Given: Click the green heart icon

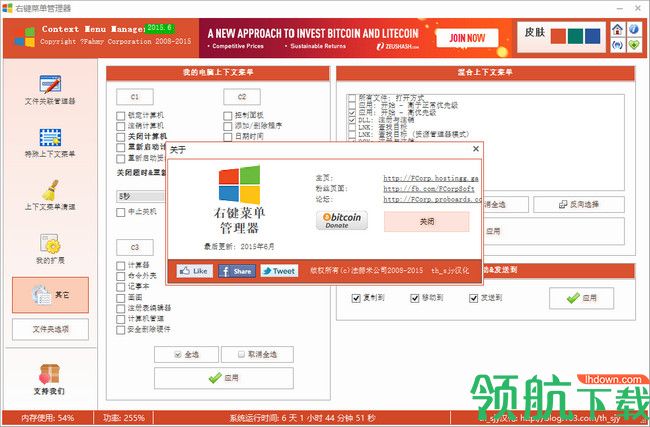Looking at the screenshot, I should (633, 45).
